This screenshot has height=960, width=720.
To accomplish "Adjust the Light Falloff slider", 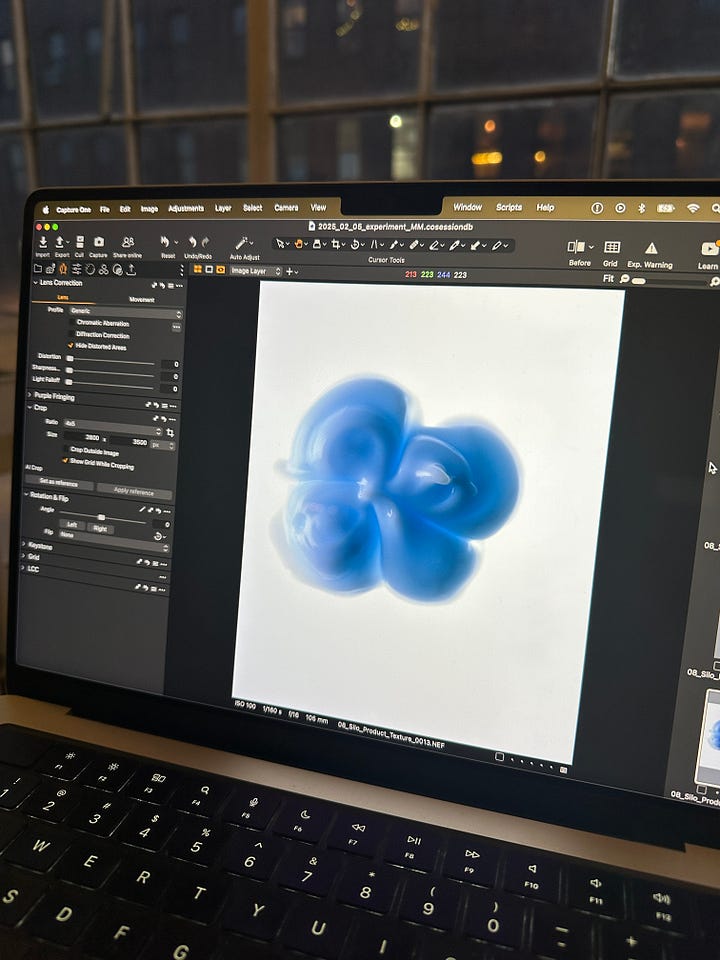I will point(110,384).
